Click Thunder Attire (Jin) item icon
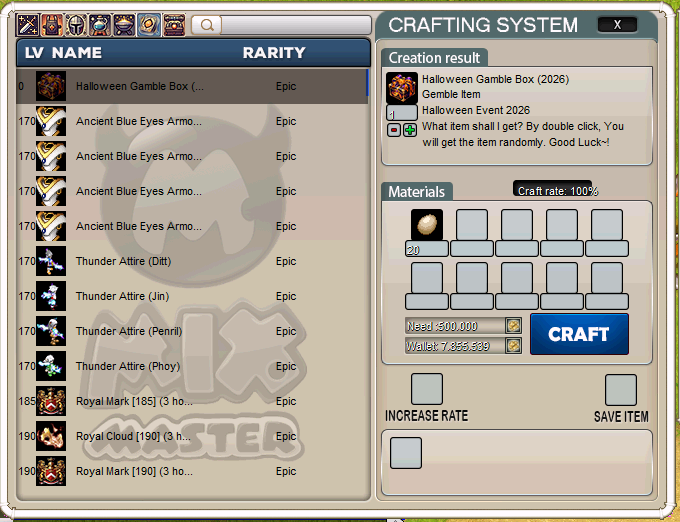This screenshot has height=522, width=680. 51,296
